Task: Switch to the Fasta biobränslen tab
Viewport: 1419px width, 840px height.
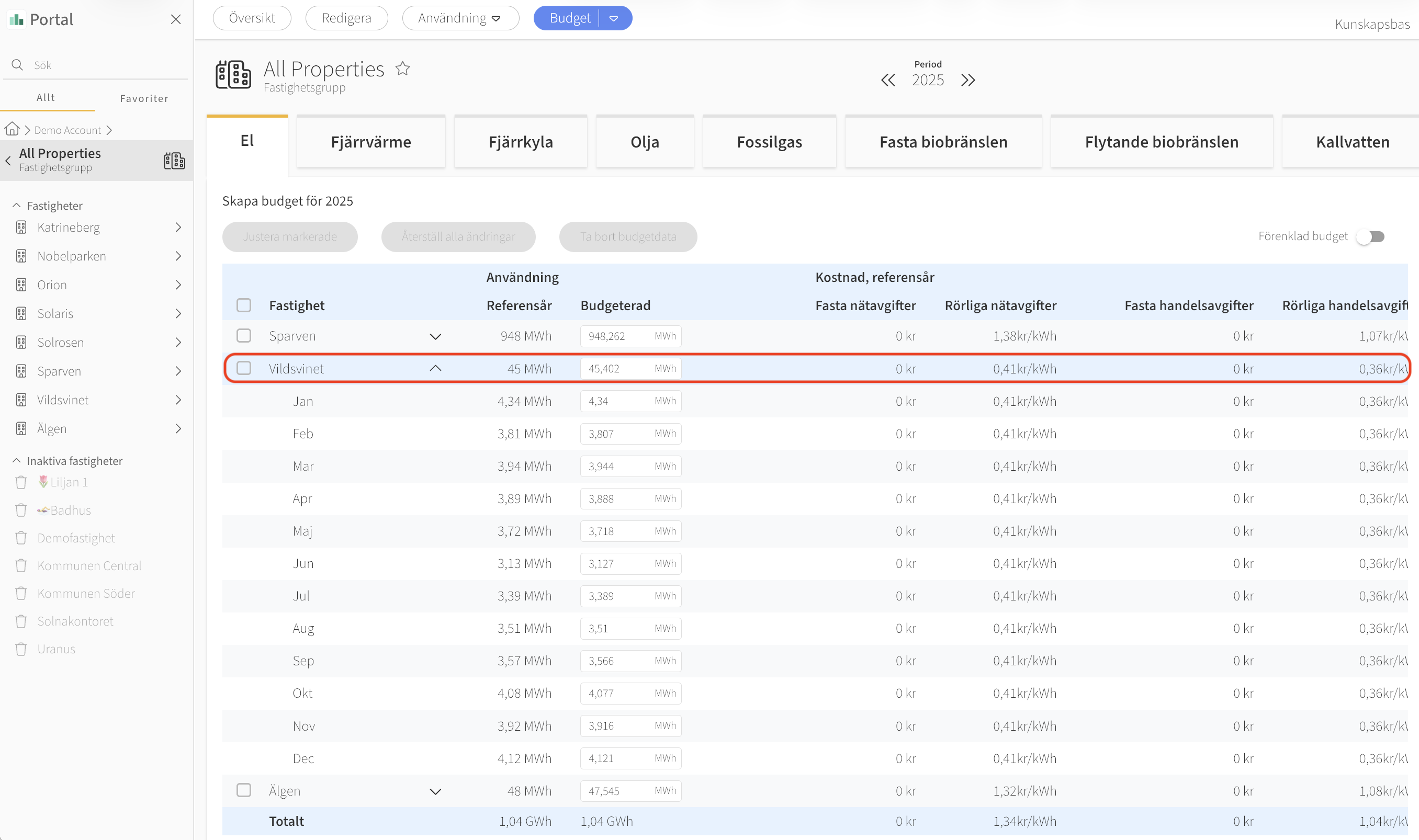Action: coord(943,142)
